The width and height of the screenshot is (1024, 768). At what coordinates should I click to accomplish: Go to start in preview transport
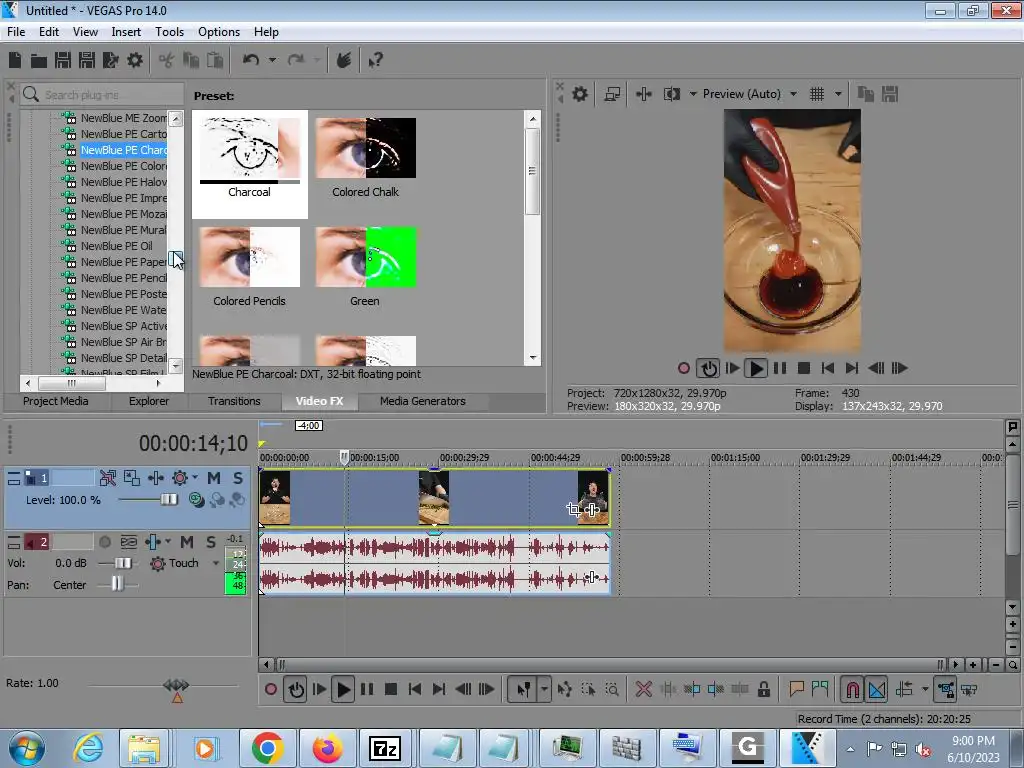click(x=827, y=368)
